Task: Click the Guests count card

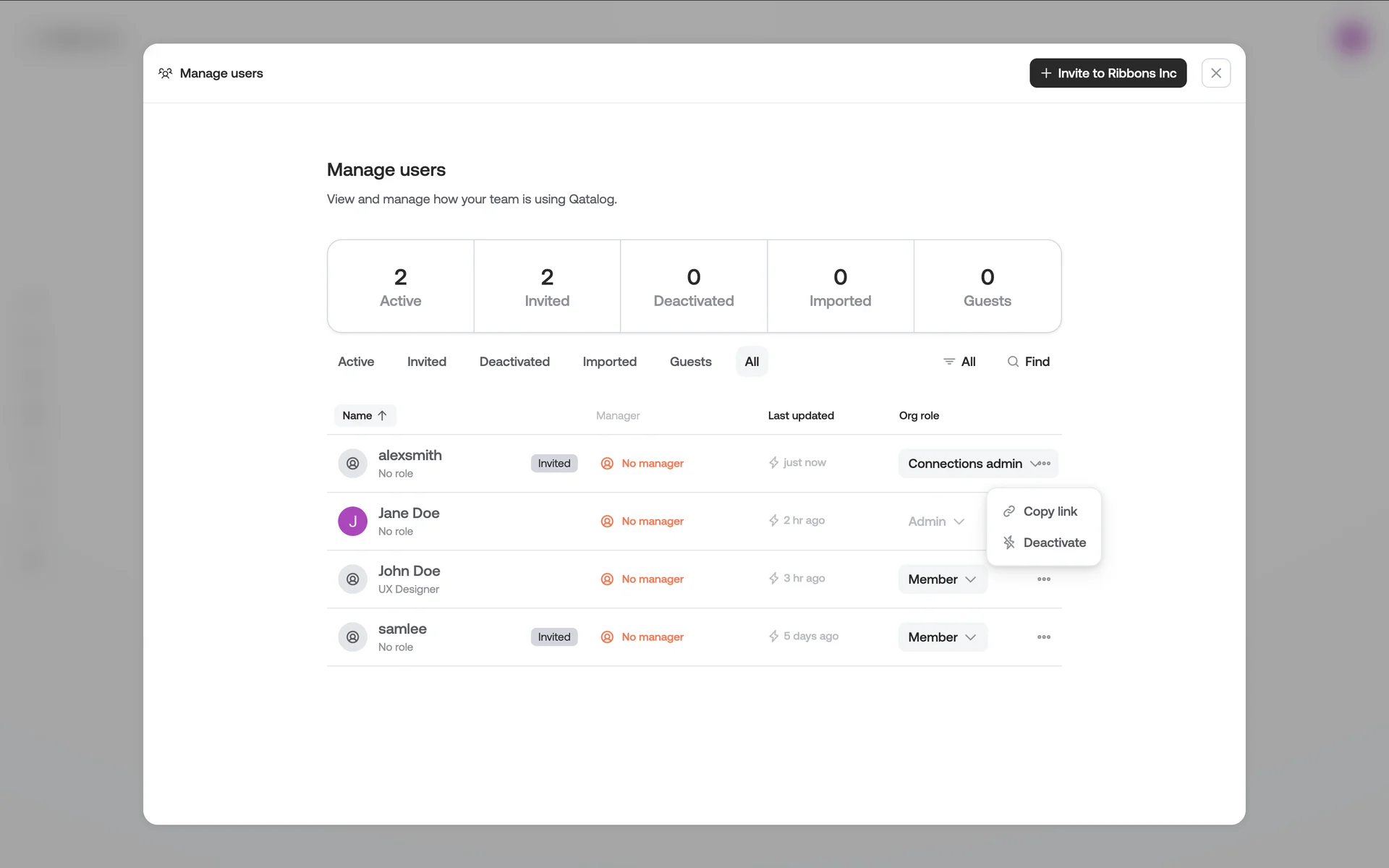Action: point(987,286)
